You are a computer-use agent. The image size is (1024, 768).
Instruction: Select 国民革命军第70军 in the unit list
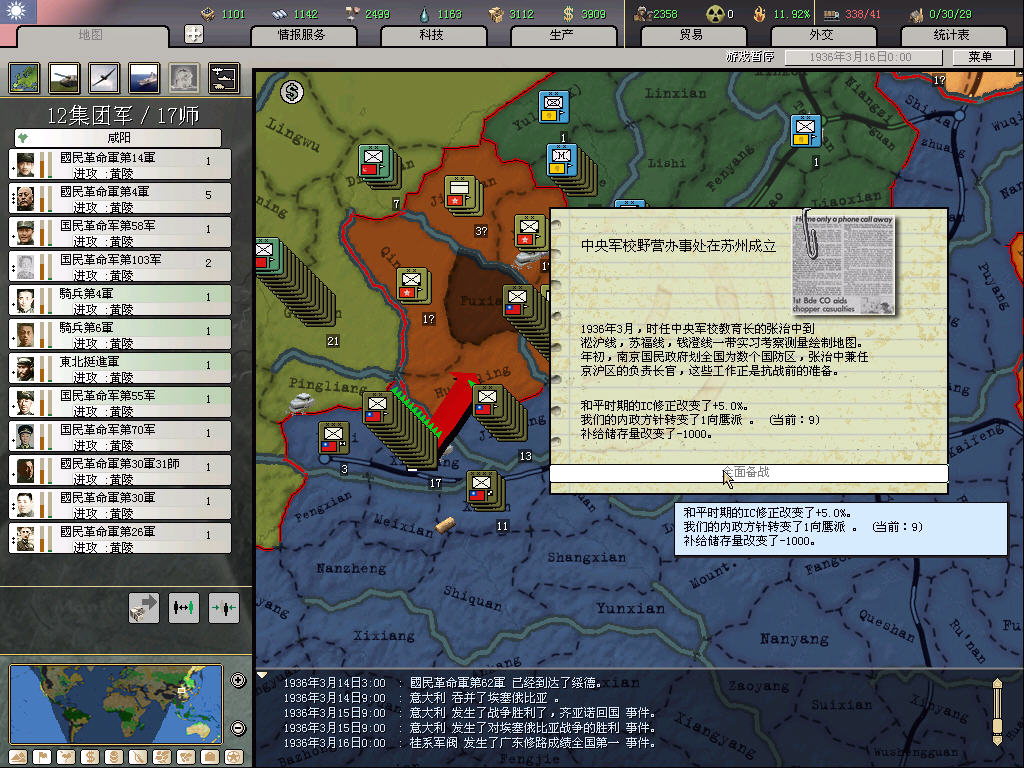tap(120, 436)
